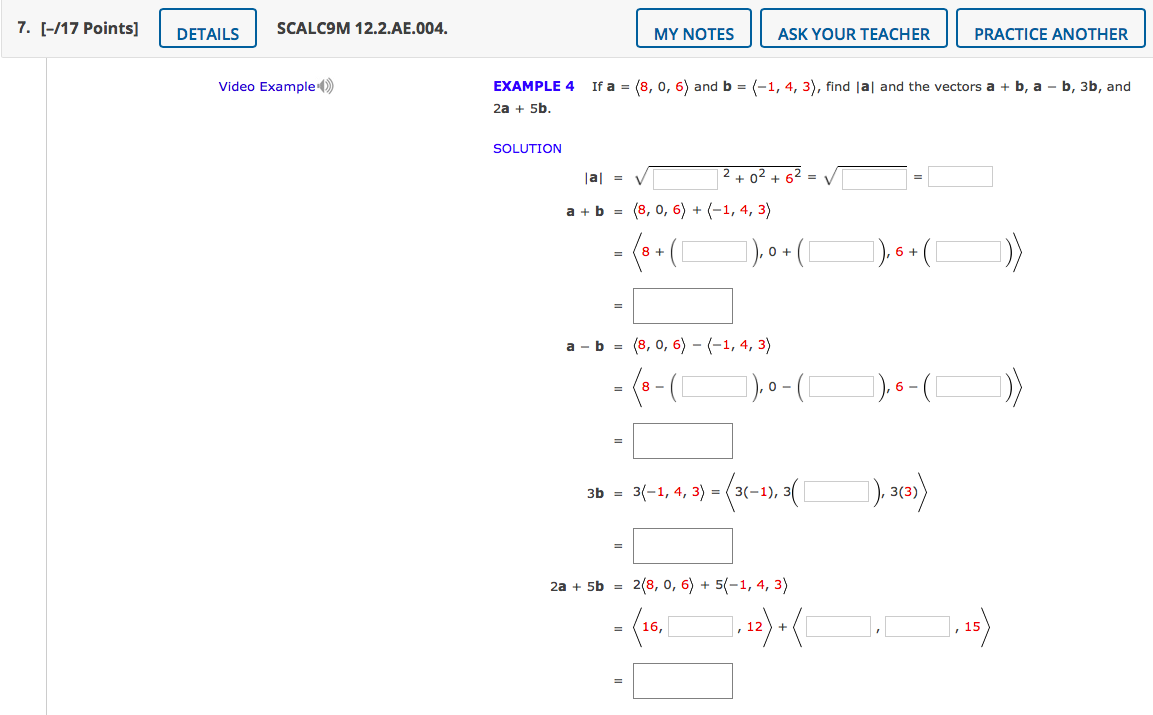This screenshot has height=715, width=1153.
Task: Click the answer box inside 3b expression
Action: pos(837,491)
